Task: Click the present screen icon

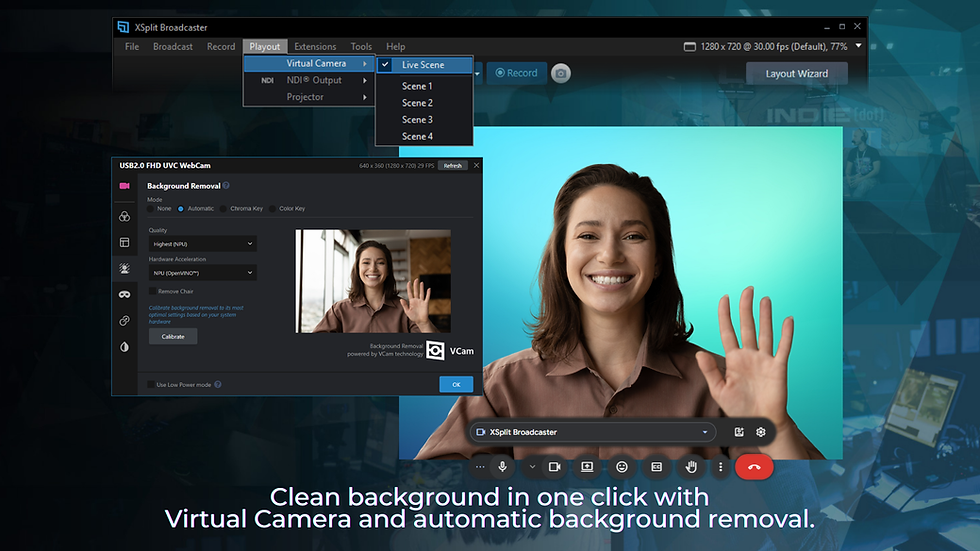Action: point(587,467)
